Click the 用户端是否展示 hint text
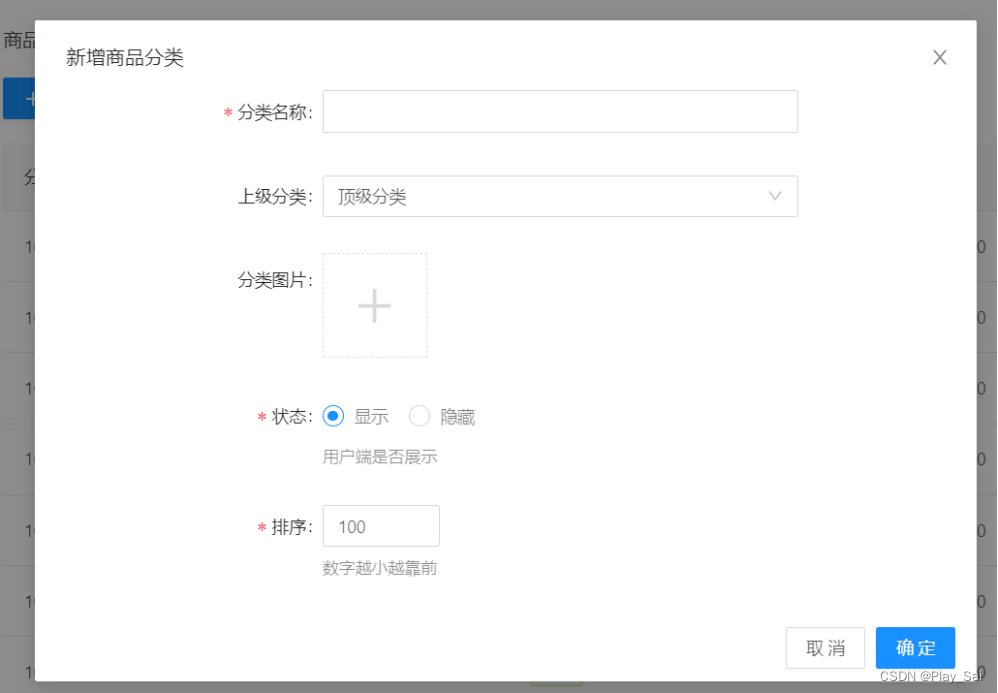 tap(379, 457)
